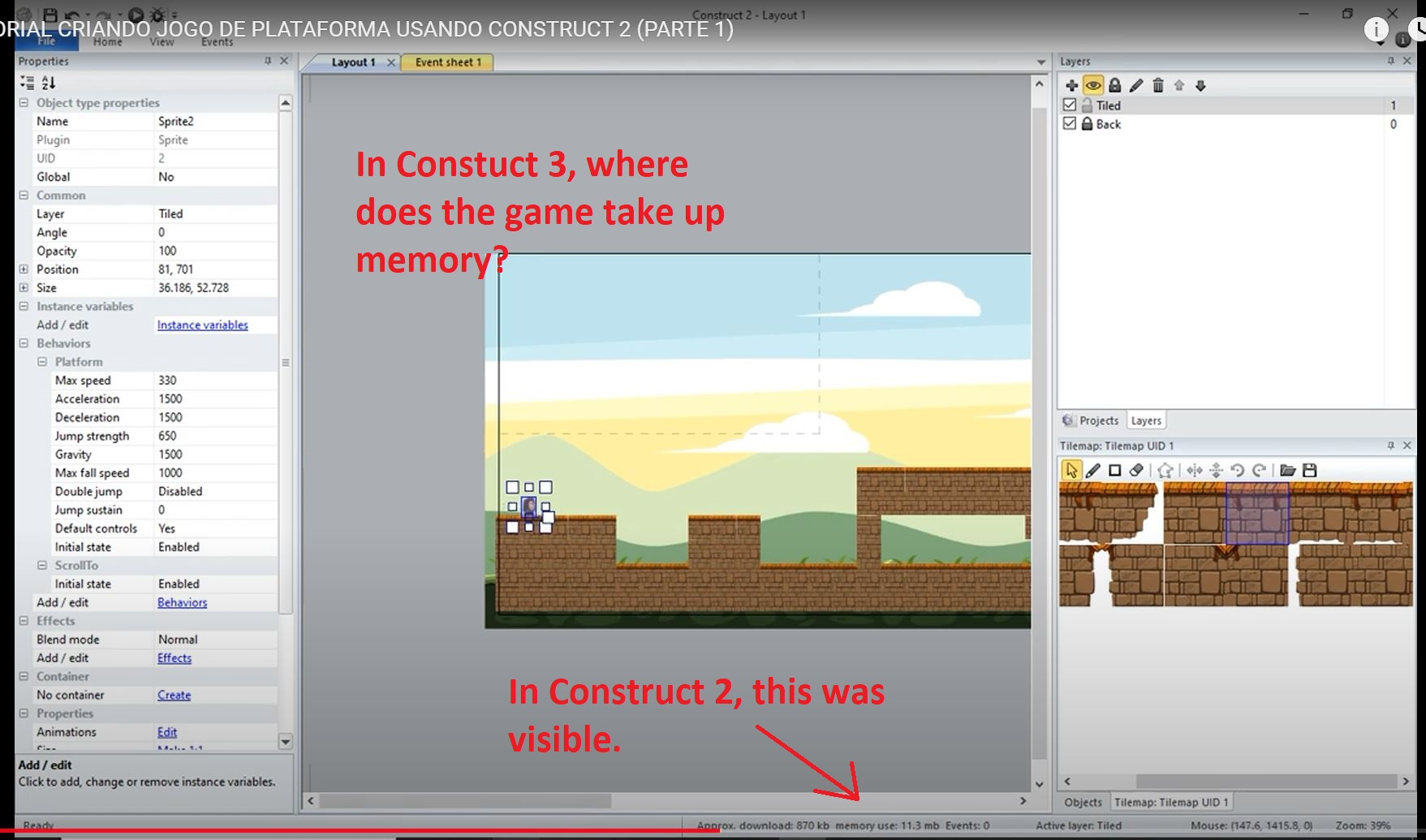Rename layer using the pencil icon
Viewport: 1426px width, 840px height.
click(1136, 85)
